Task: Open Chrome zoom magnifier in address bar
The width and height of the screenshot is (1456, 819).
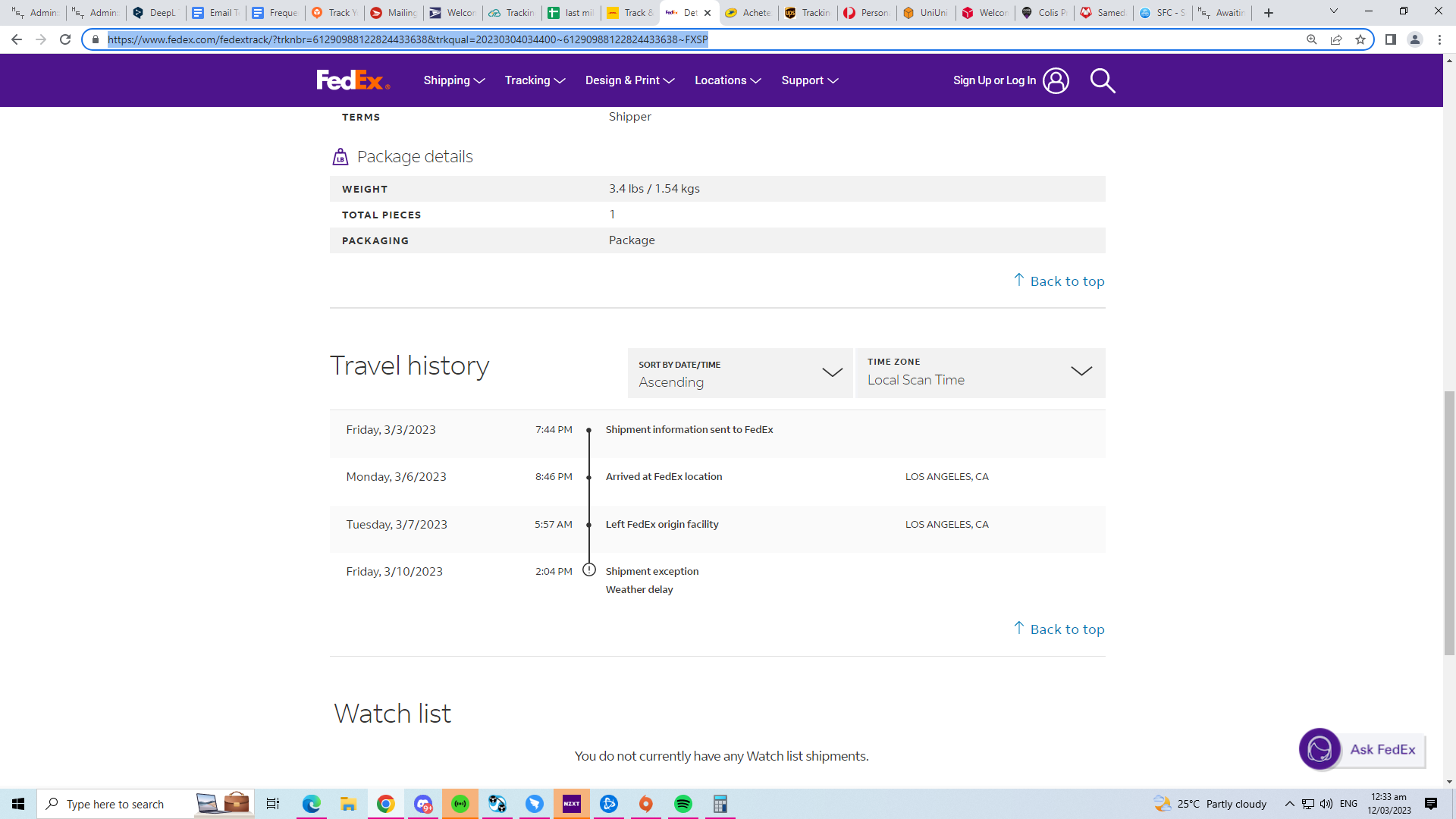Action: [x=1311, y=39]
